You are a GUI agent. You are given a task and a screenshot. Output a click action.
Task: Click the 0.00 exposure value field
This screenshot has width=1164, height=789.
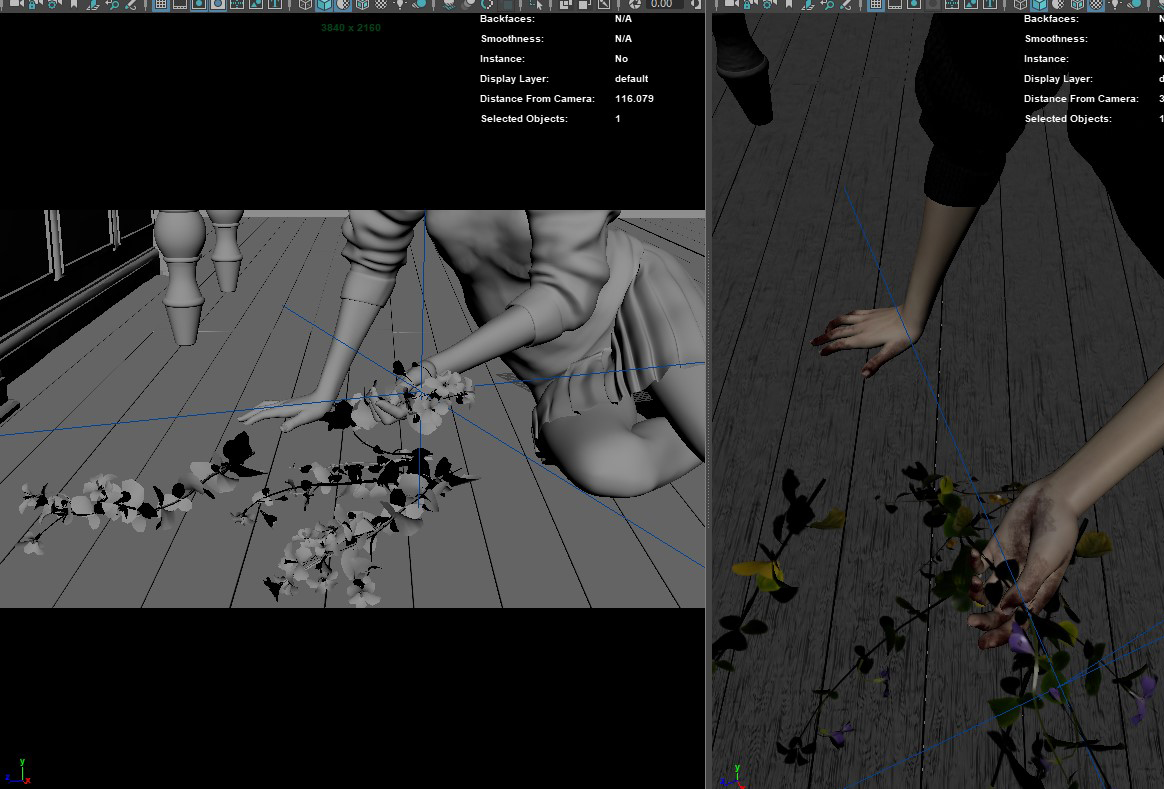pos(662,5)
